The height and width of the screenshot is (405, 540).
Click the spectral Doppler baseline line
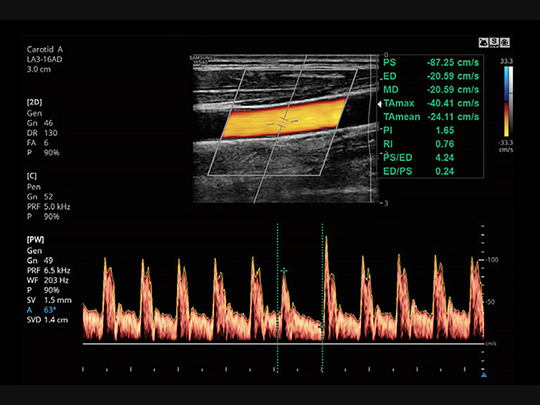click(x=283, y=344)
